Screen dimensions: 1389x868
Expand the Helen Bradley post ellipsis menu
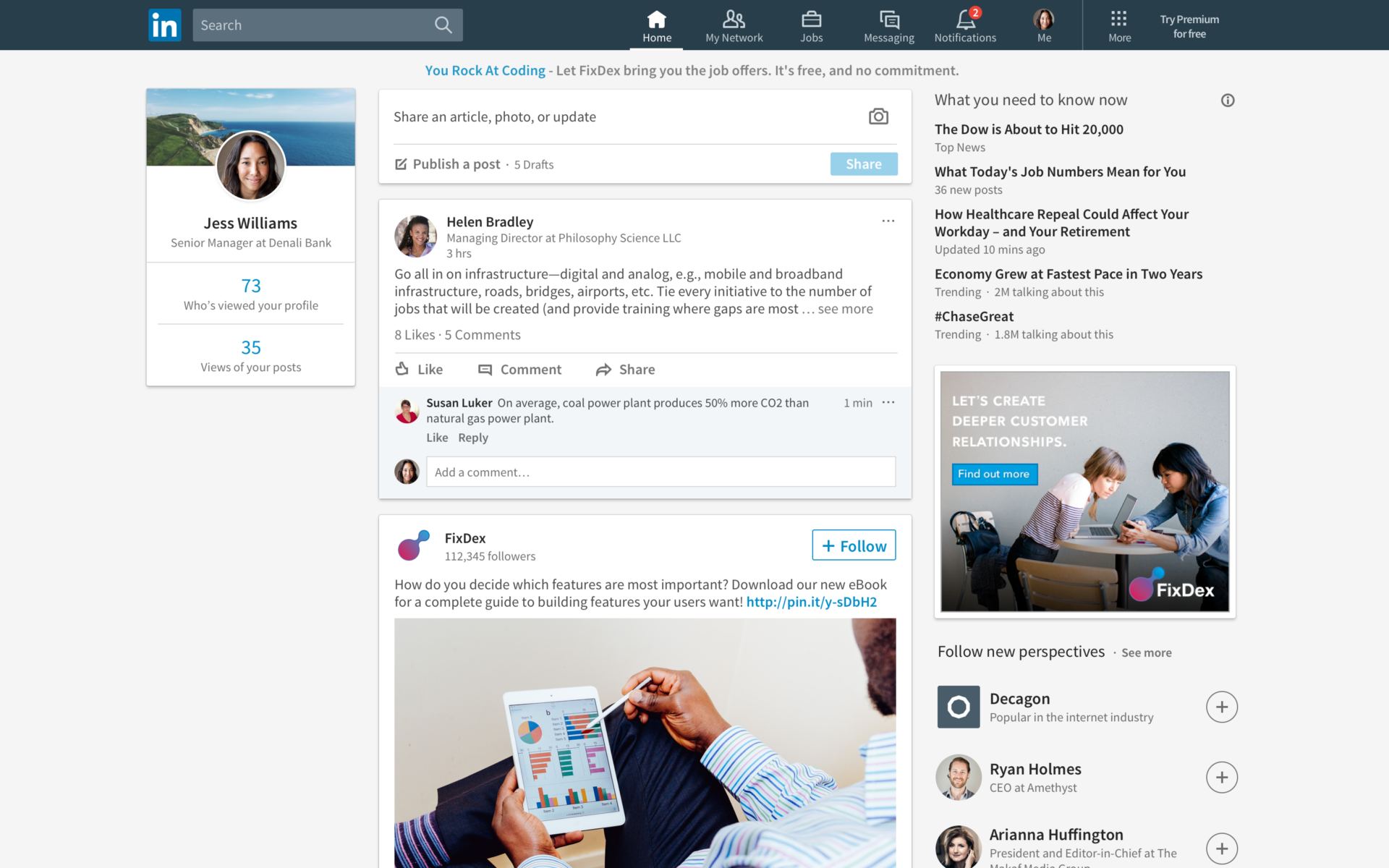(888, 221)
